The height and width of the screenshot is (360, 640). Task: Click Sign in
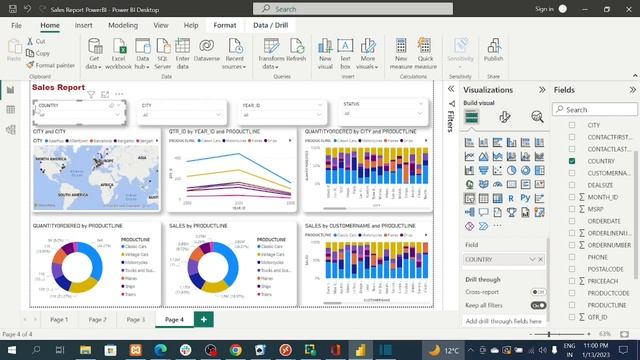click(x=544, y=9)
